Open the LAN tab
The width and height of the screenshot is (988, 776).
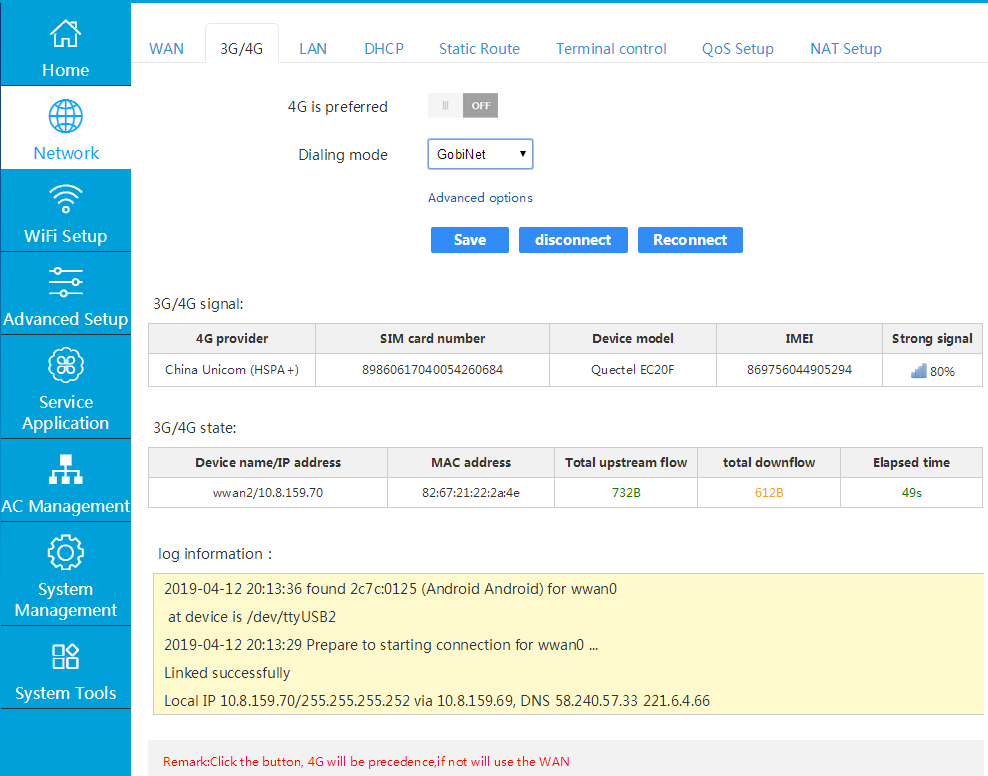(312, 48)
